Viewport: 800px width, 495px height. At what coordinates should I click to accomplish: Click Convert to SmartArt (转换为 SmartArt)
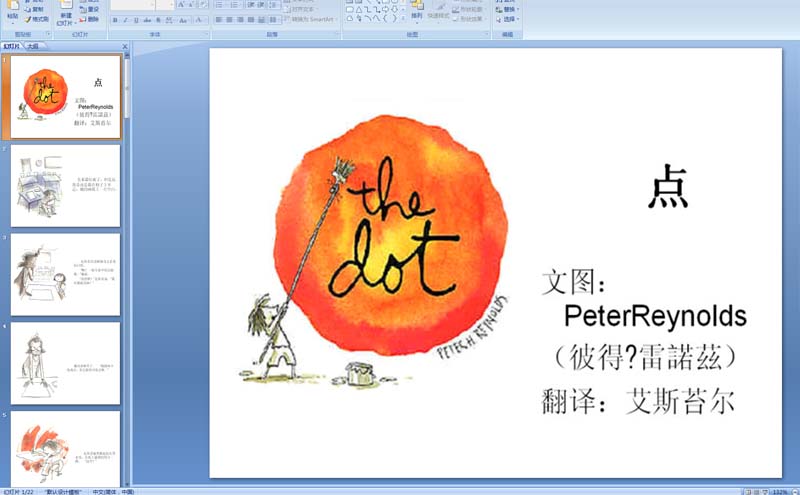(309, 19)
